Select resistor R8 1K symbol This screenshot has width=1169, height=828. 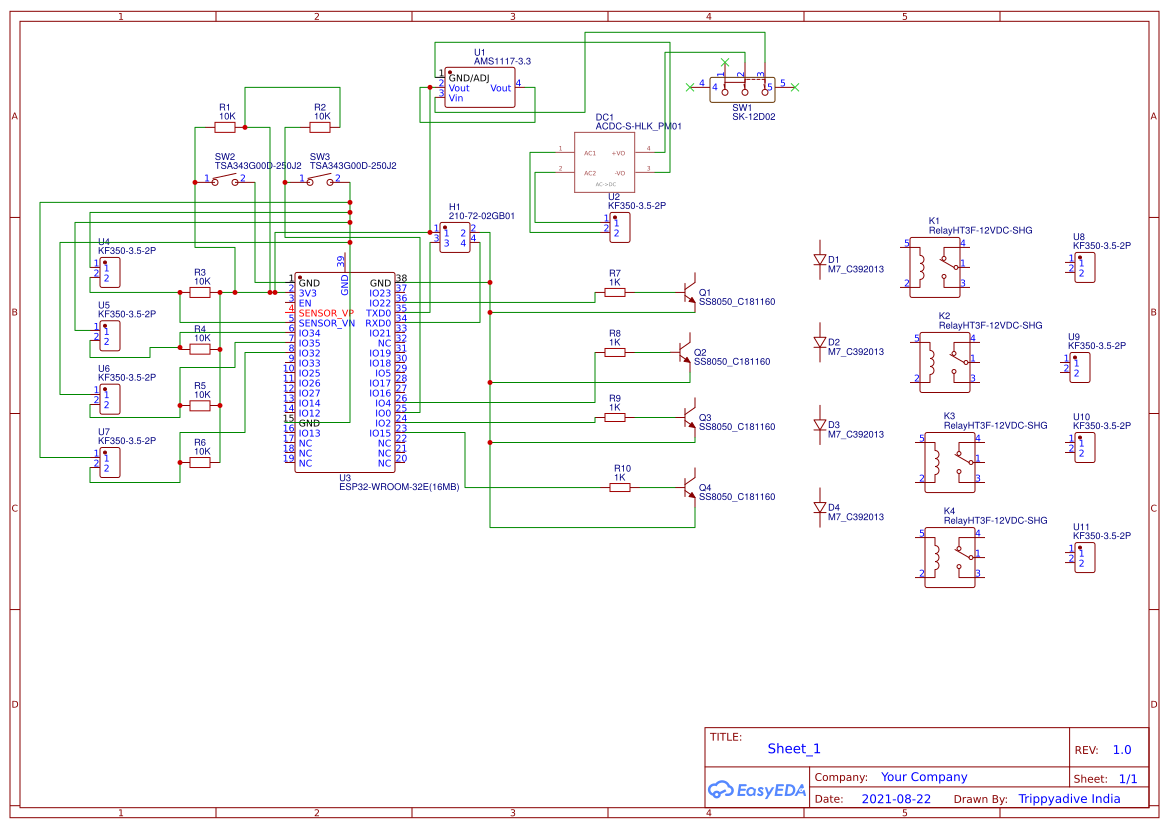point(615,353)
